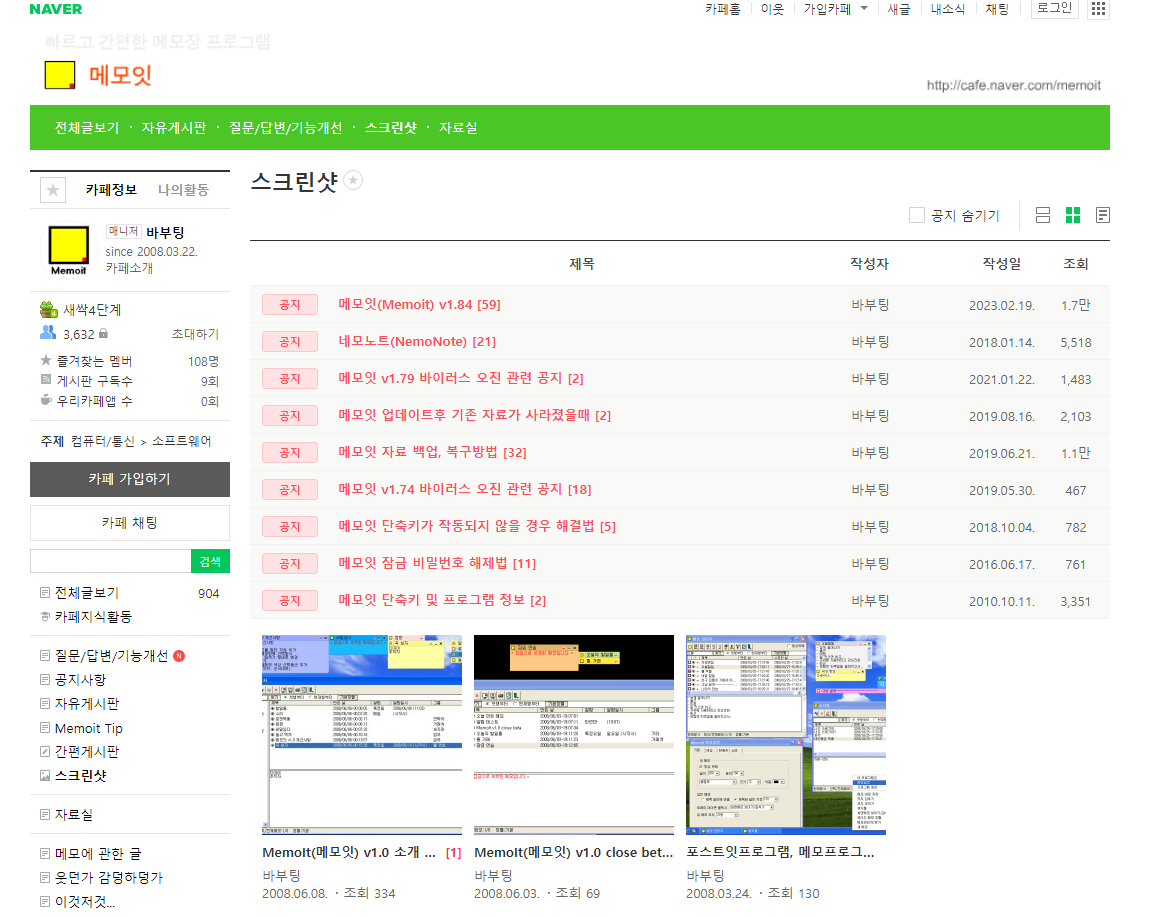Switch to card view layout icon
The image size is (1161, 917).
pos(1043,216)
